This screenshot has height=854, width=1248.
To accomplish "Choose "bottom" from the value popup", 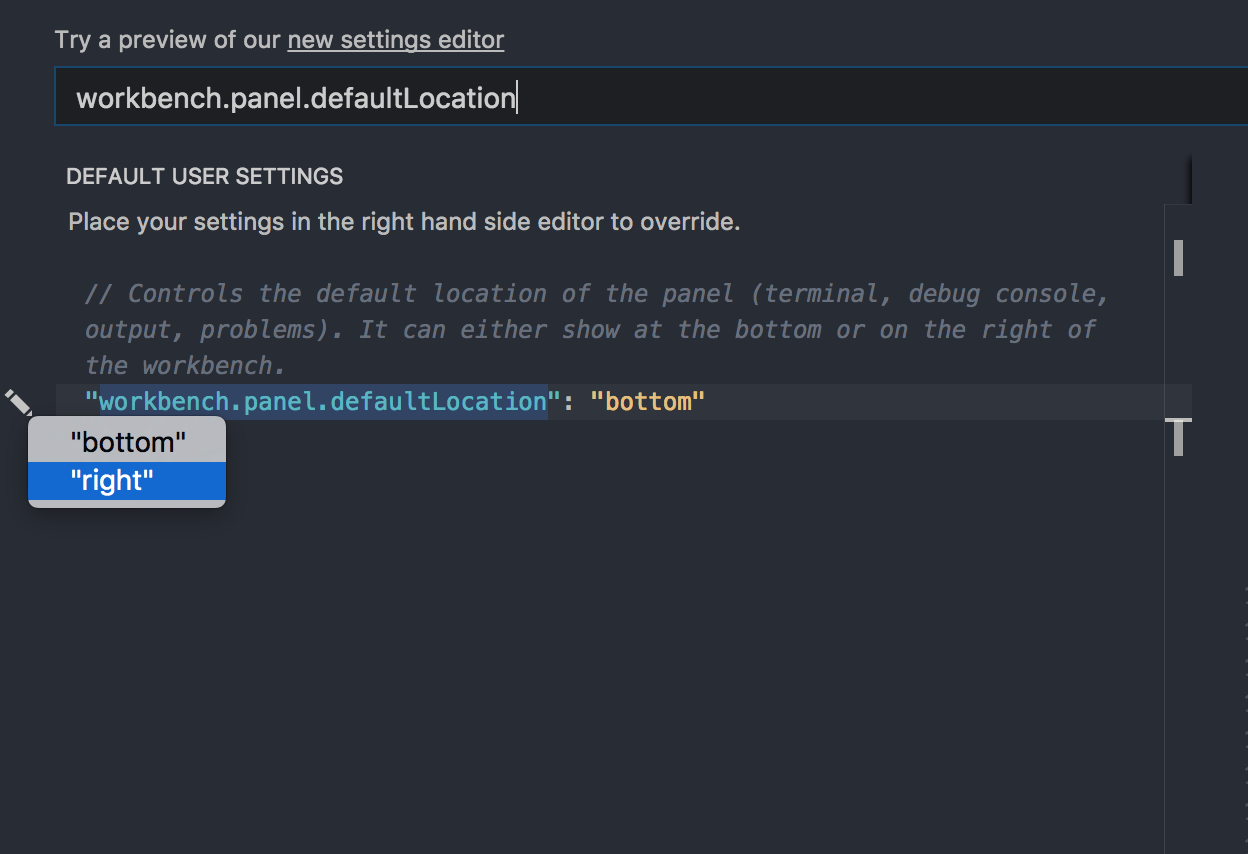I will pyautogui.click(x=128, y=442).
